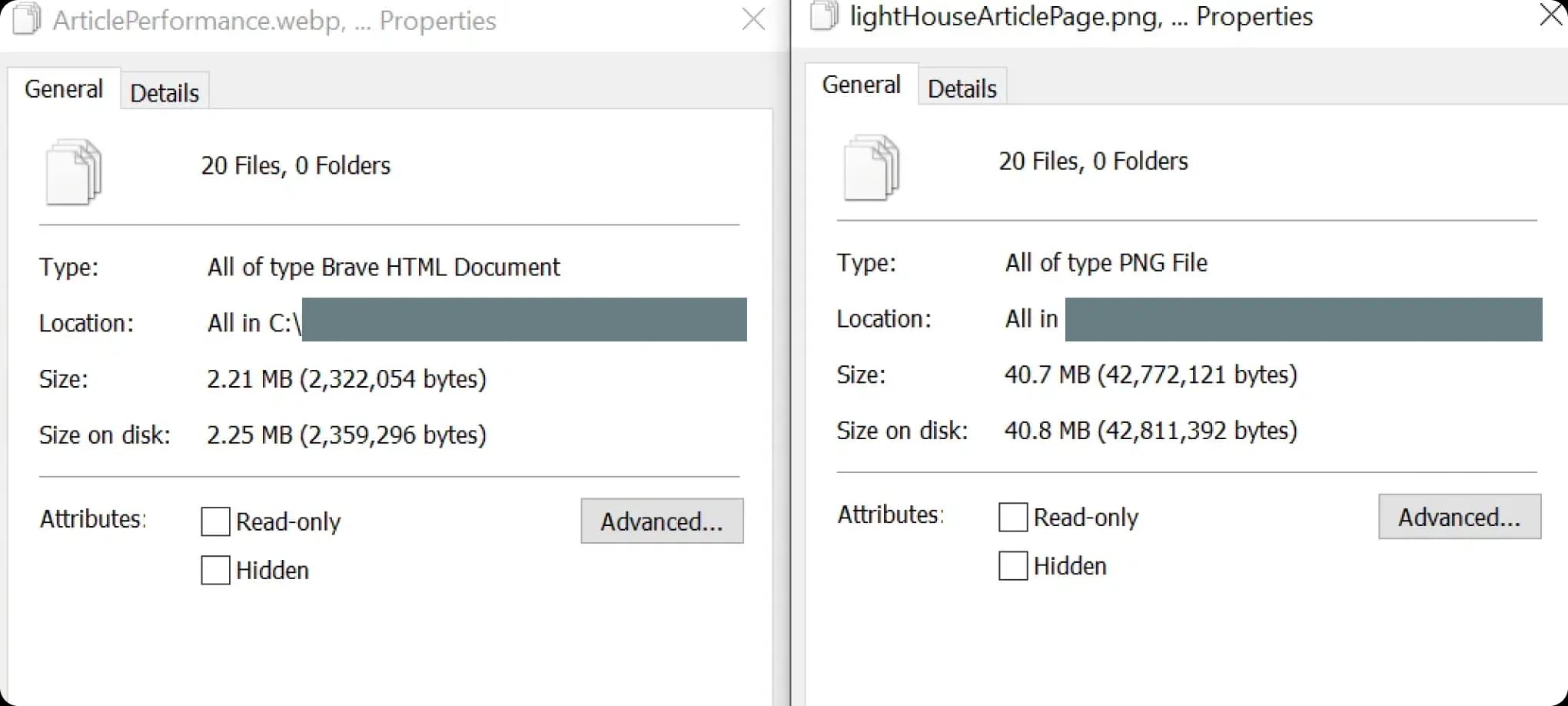
Task: Close the lightHouseArticlePage.png Properties window
Action: tap(1553, 15)
